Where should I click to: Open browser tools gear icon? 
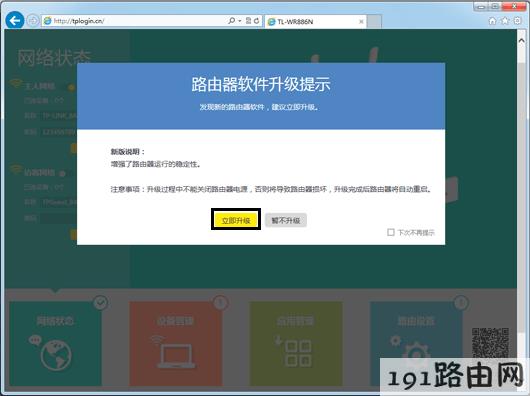(517, 21)
